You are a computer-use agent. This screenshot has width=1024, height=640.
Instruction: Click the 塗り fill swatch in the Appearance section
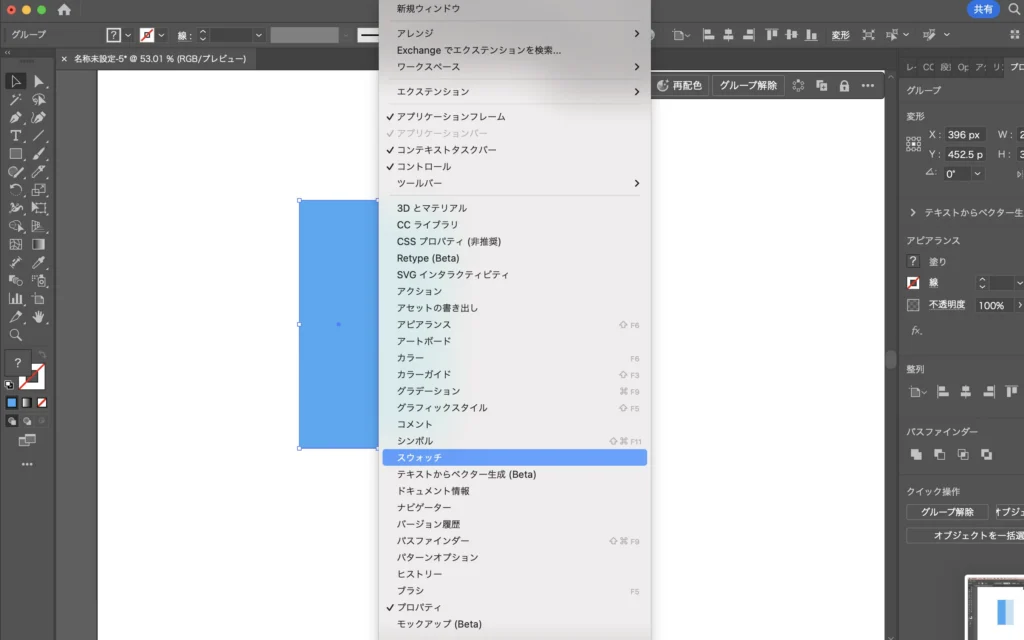coord(913,261)
